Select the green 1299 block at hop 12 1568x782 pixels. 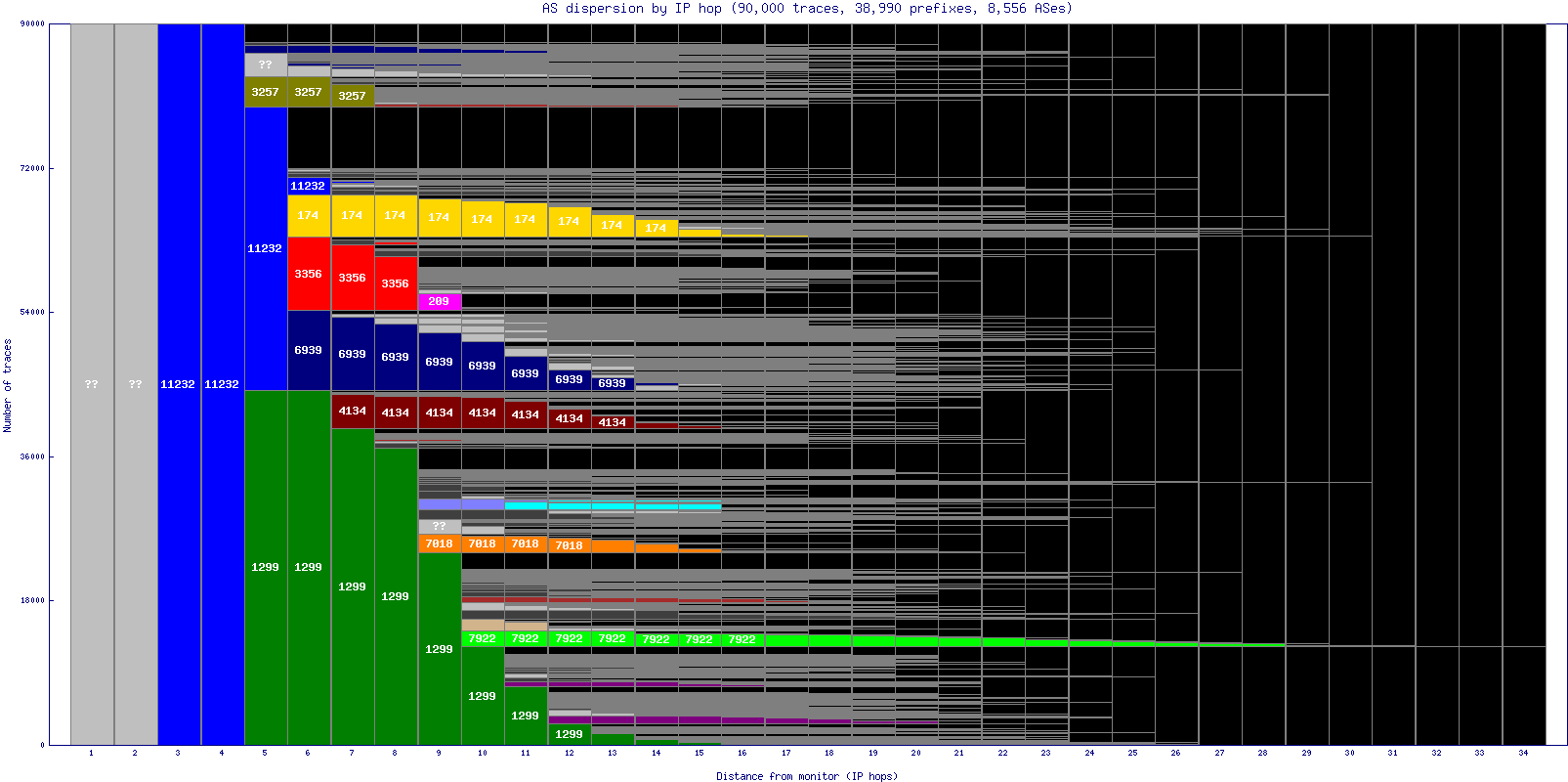[570, 734]
